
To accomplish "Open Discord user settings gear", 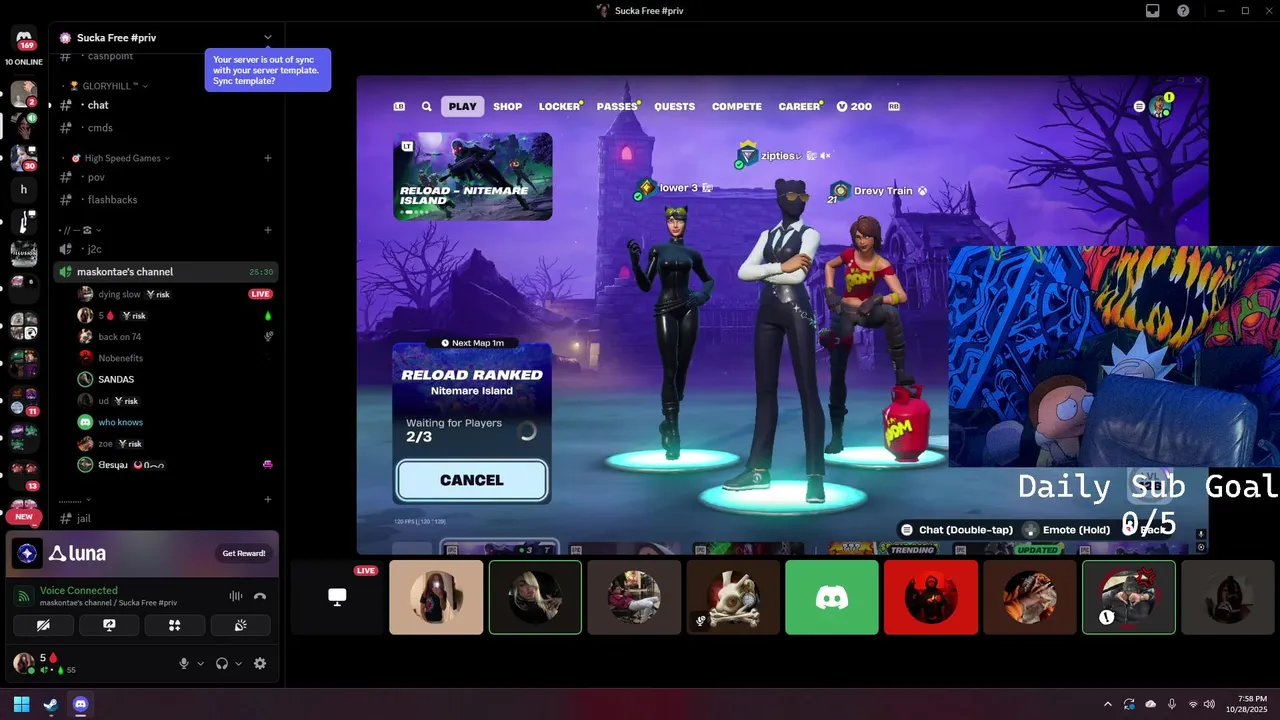I will click(x=260, y=663).
